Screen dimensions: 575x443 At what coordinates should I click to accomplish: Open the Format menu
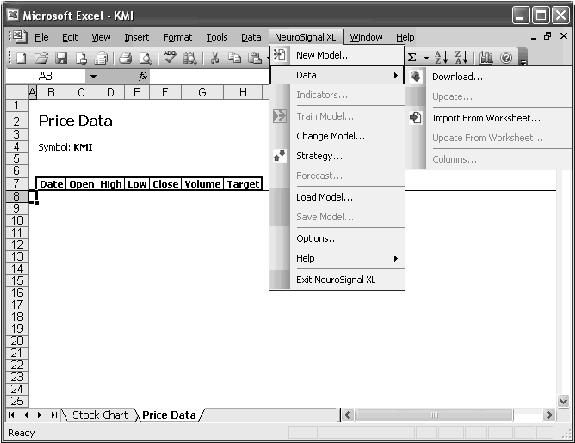point(177,37)
